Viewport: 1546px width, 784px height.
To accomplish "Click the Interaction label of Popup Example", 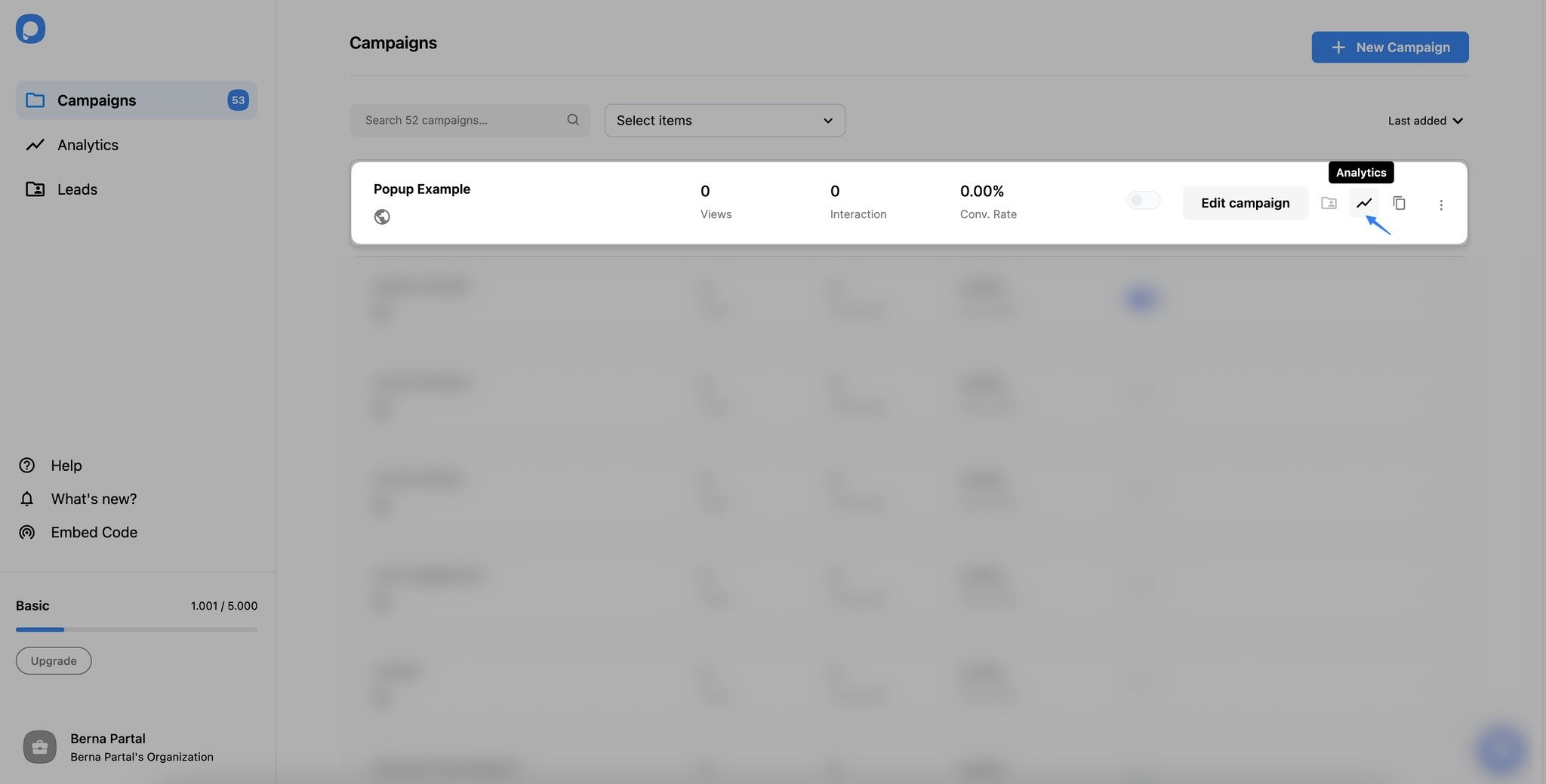I will (858, 214).
